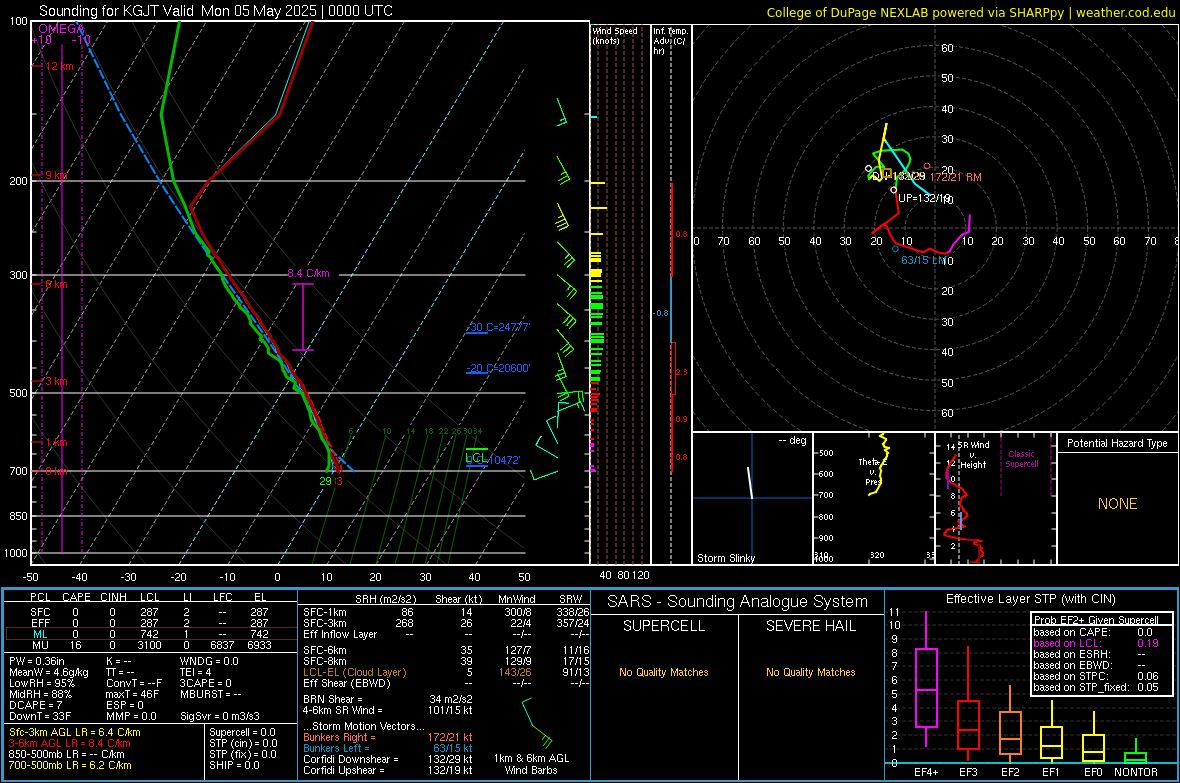Click the Classic Supercell label
The width and height of the screenshot is (1180, 783).
click(1022, 459)
